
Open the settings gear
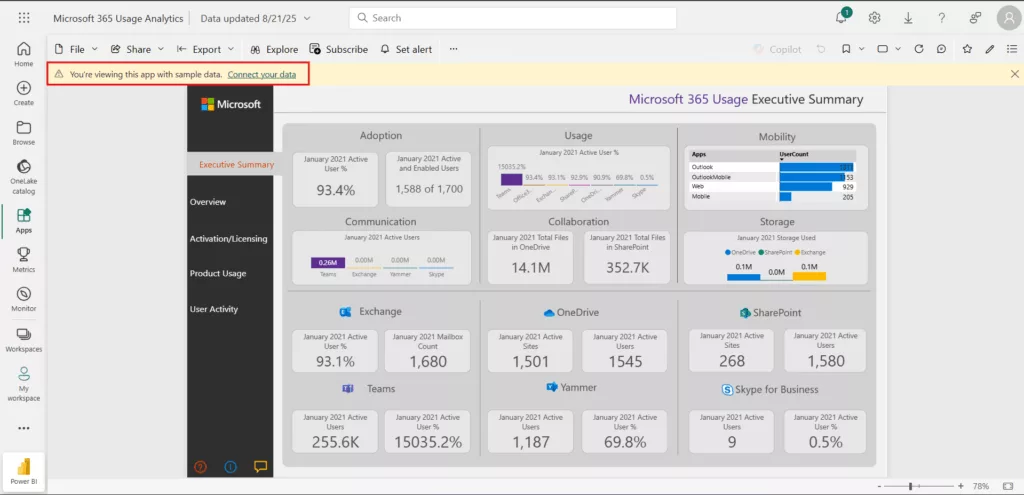874,18
